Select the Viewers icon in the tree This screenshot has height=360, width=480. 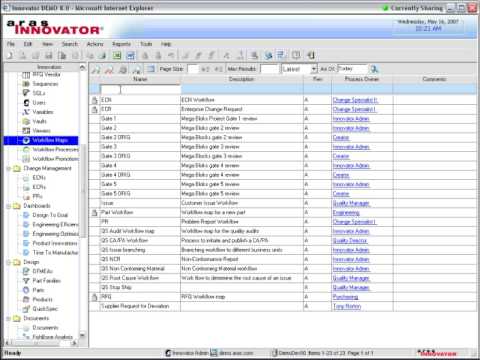26,131
